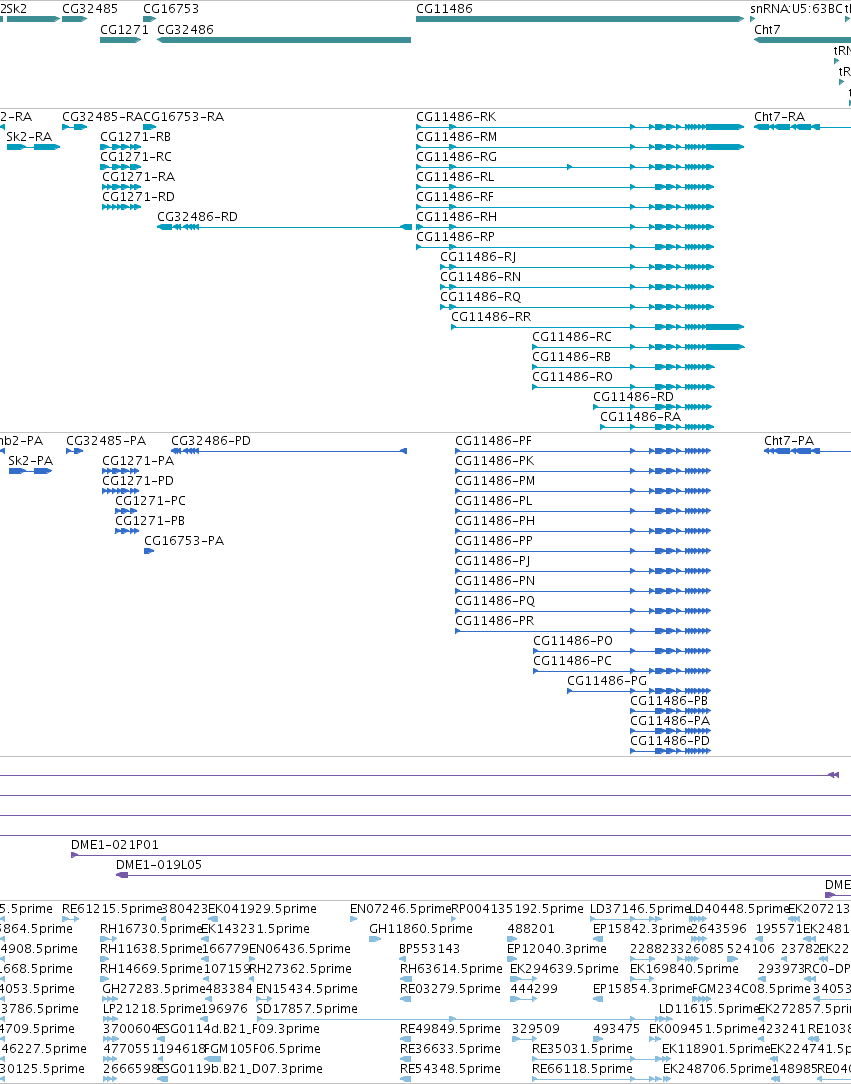This screenshot has width=851, height=1084.
Task: Click the CG11486 gene label in top track
Action: (445, 9)
